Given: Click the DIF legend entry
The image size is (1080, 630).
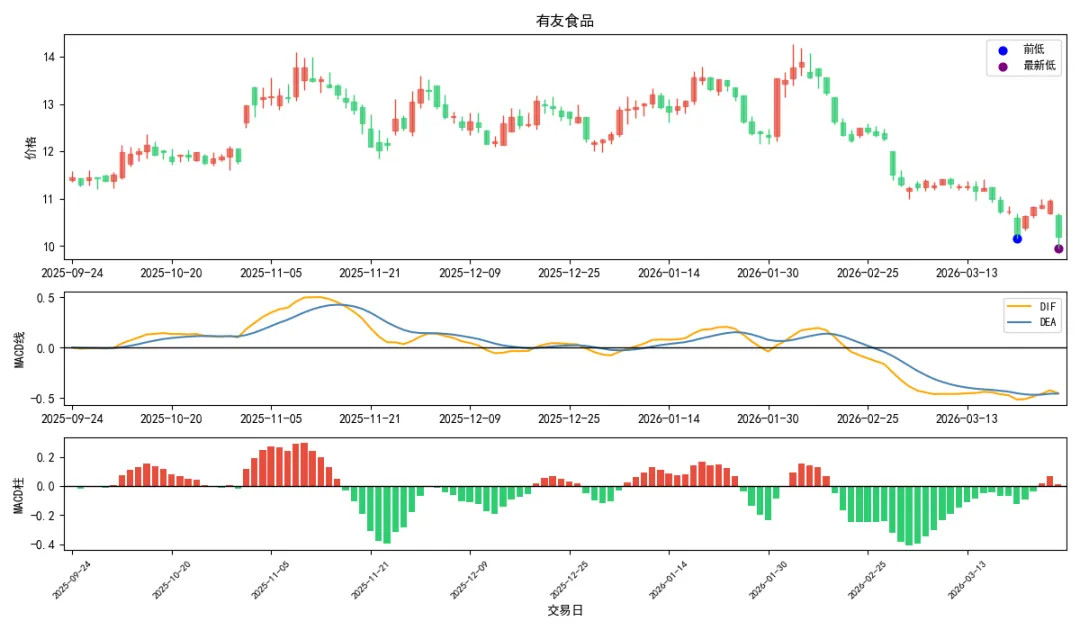Looking at the screenshot, I should point(1030,306).
